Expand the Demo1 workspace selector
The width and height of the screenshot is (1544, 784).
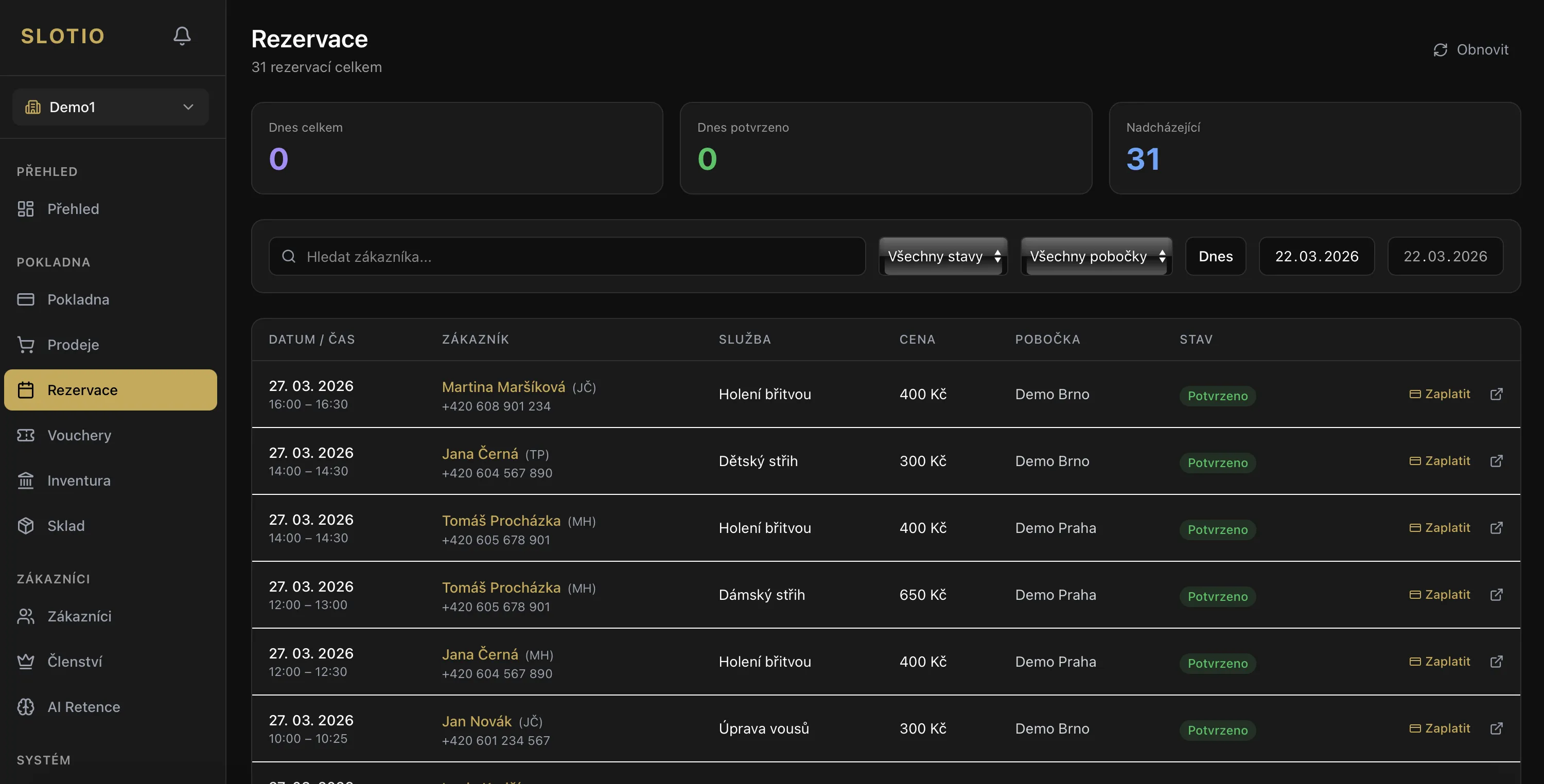point(110,107)
